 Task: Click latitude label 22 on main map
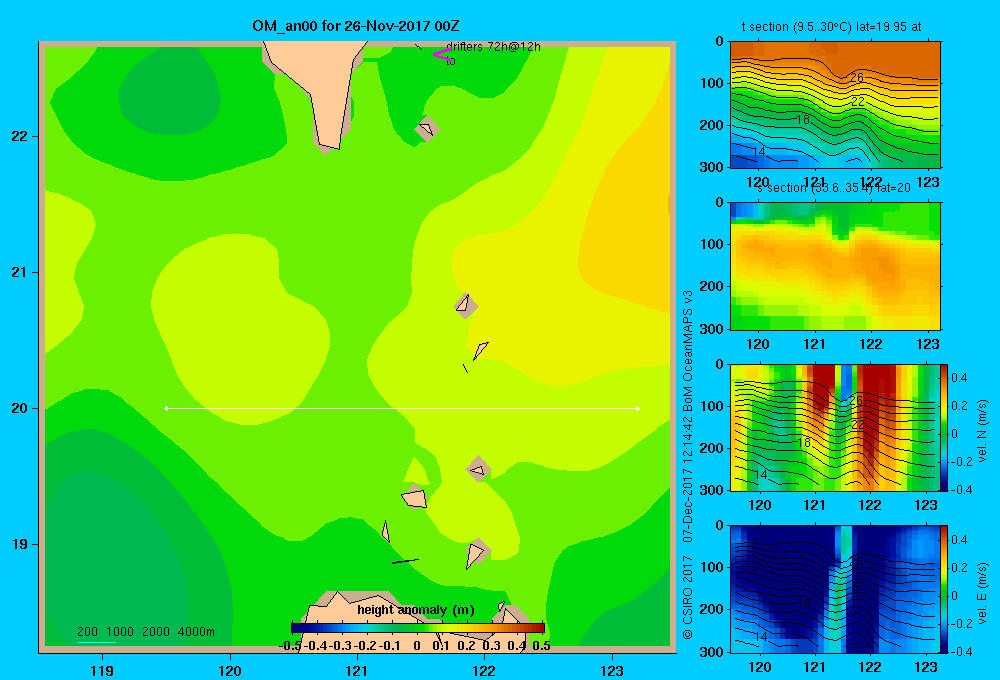coord(20,136)
